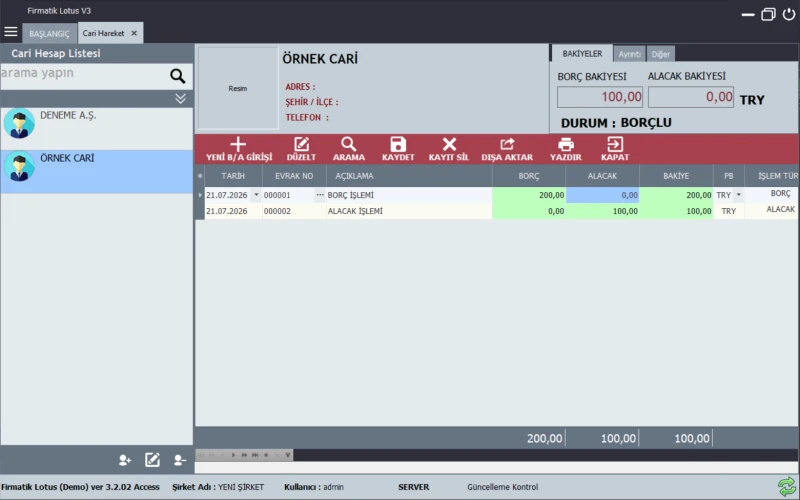Open ARAMA search in toolbar
This screenshot has width=800, height=500.
[x=349, y=149]
